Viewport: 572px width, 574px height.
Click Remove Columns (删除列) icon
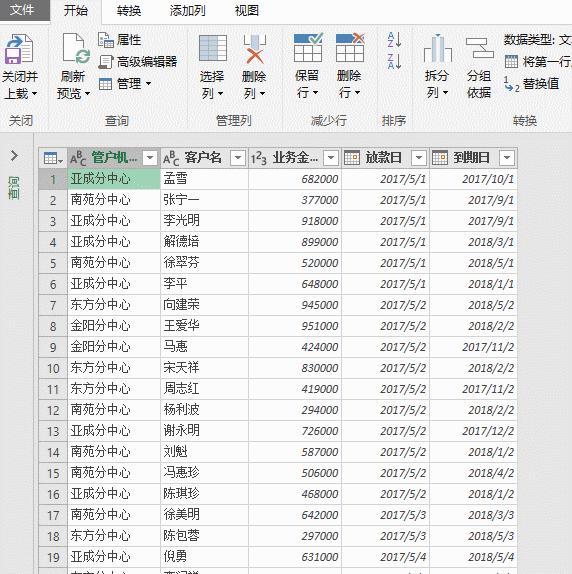tap(255, 49)
